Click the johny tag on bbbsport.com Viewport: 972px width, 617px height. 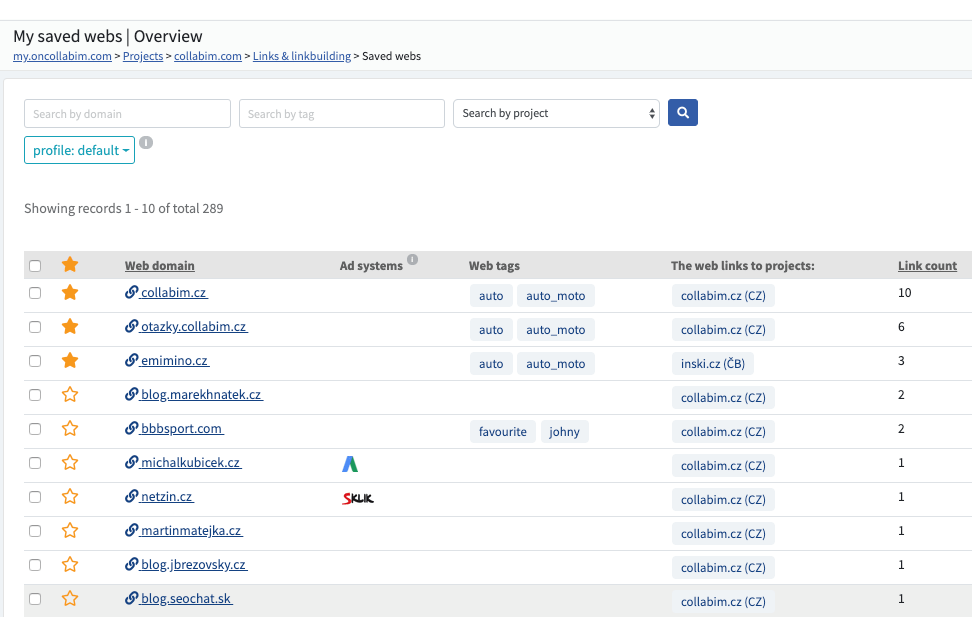tap(564, 432)
